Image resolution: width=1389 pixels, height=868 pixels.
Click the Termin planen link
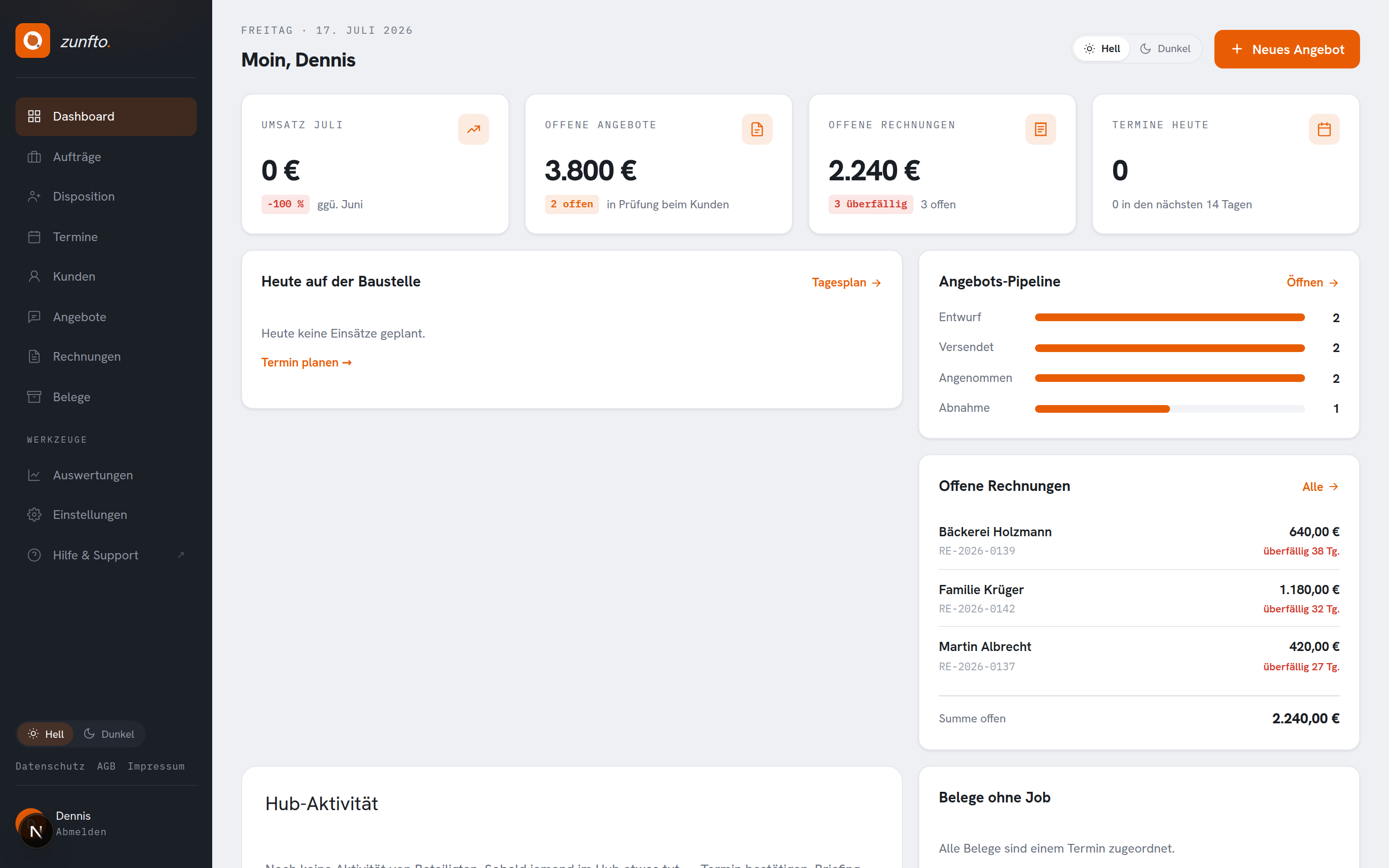point(307,363)
